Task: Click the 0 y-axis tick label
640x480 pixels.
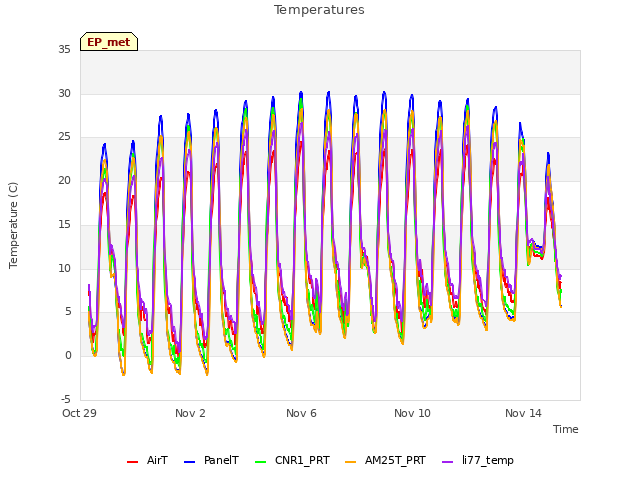Action: pos(68,356)
